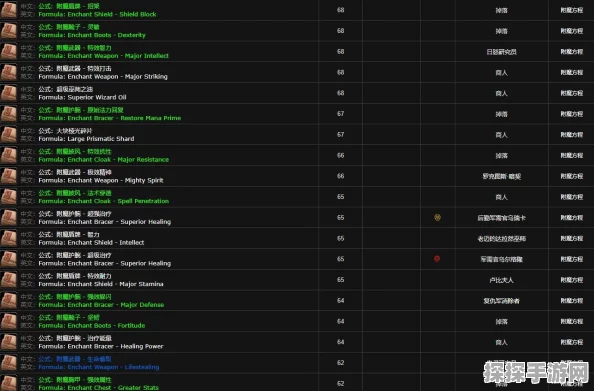Click the icon for Enchant Boots - Fortitude
Image resolution: width=594 pixels, height=391 pixels.
[x=9, y=321]
